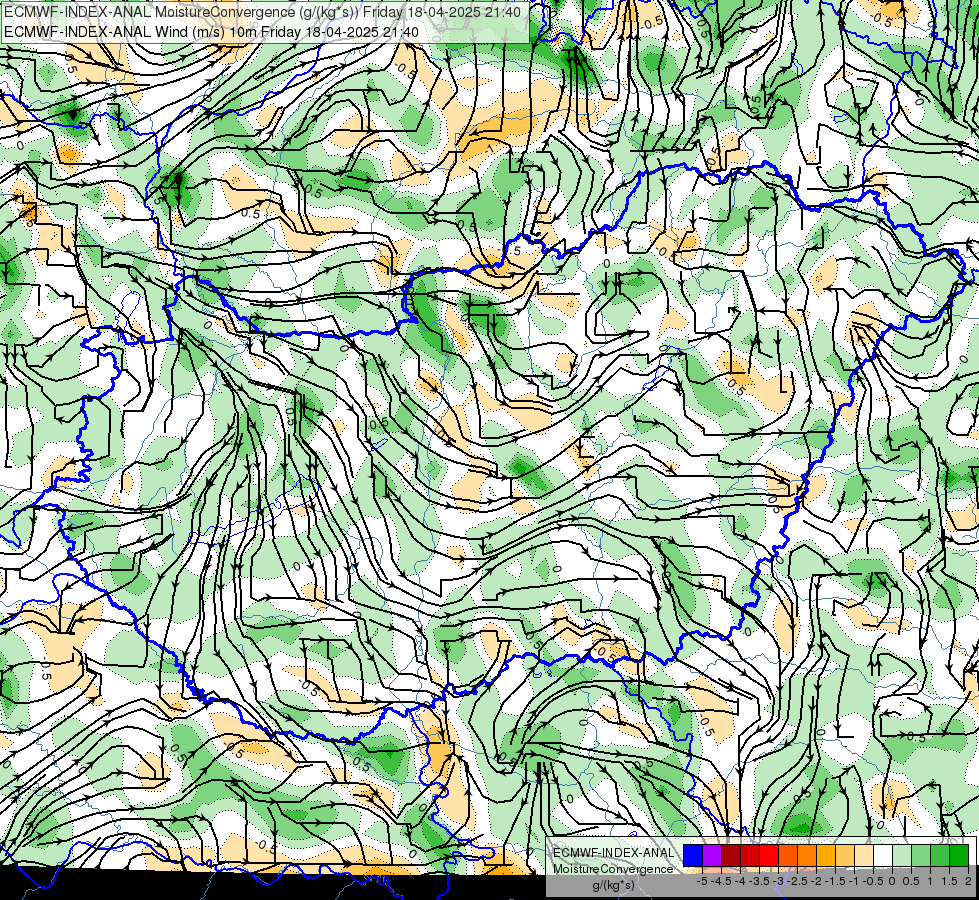Click the dark red swatch (-4.5 to -4)
This screenshot has width=979, height=900.
tap(731, 855)
